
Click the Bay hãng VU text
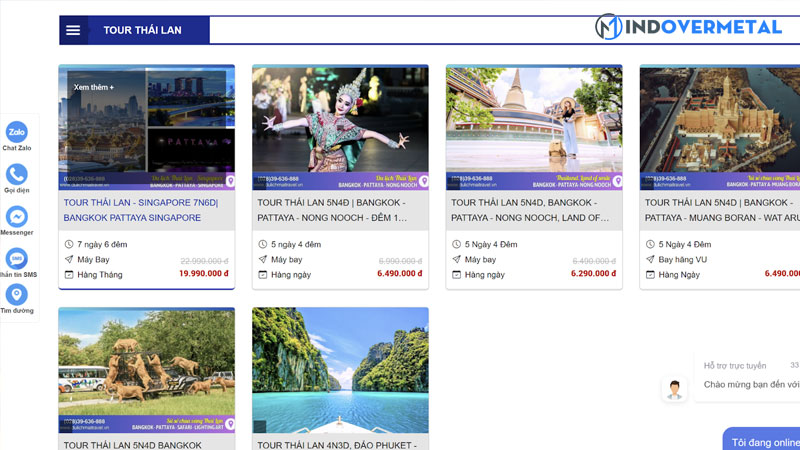click(683, 259)
